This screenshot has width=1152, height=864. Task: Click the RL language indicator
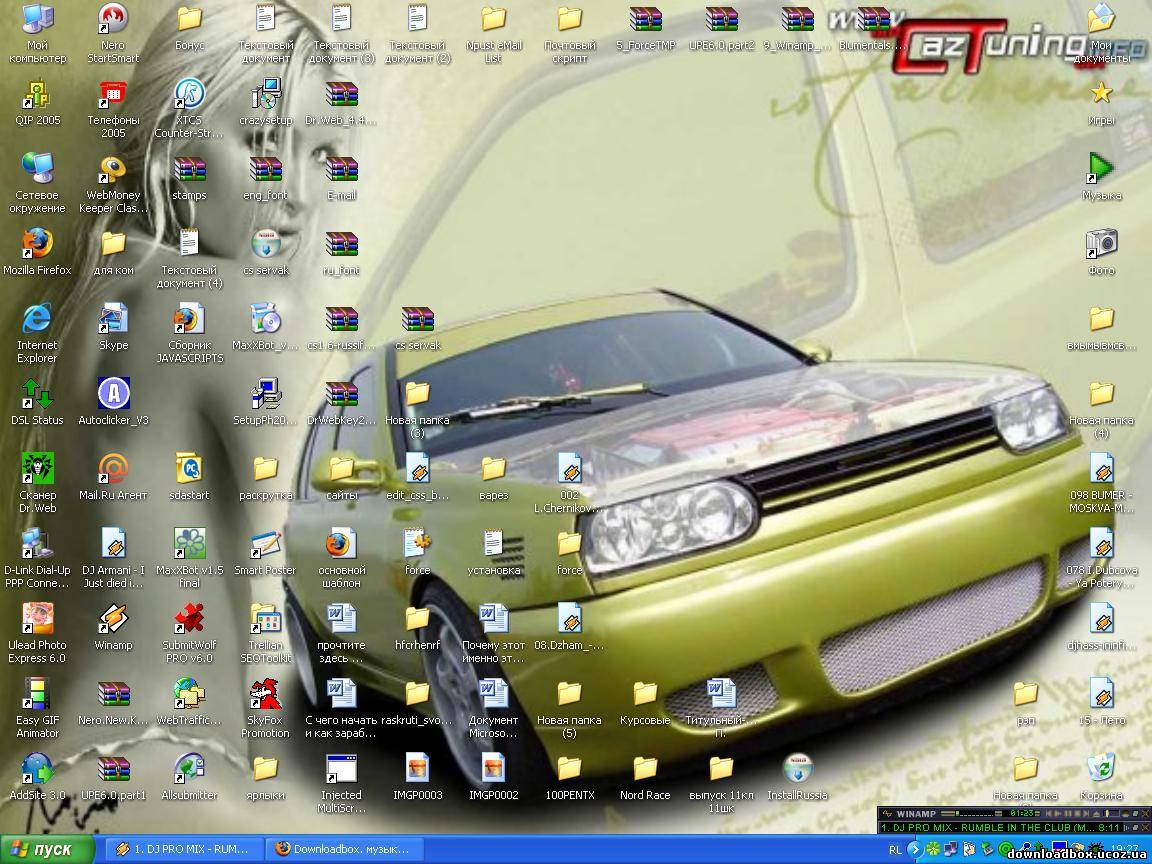pos(895,849)
